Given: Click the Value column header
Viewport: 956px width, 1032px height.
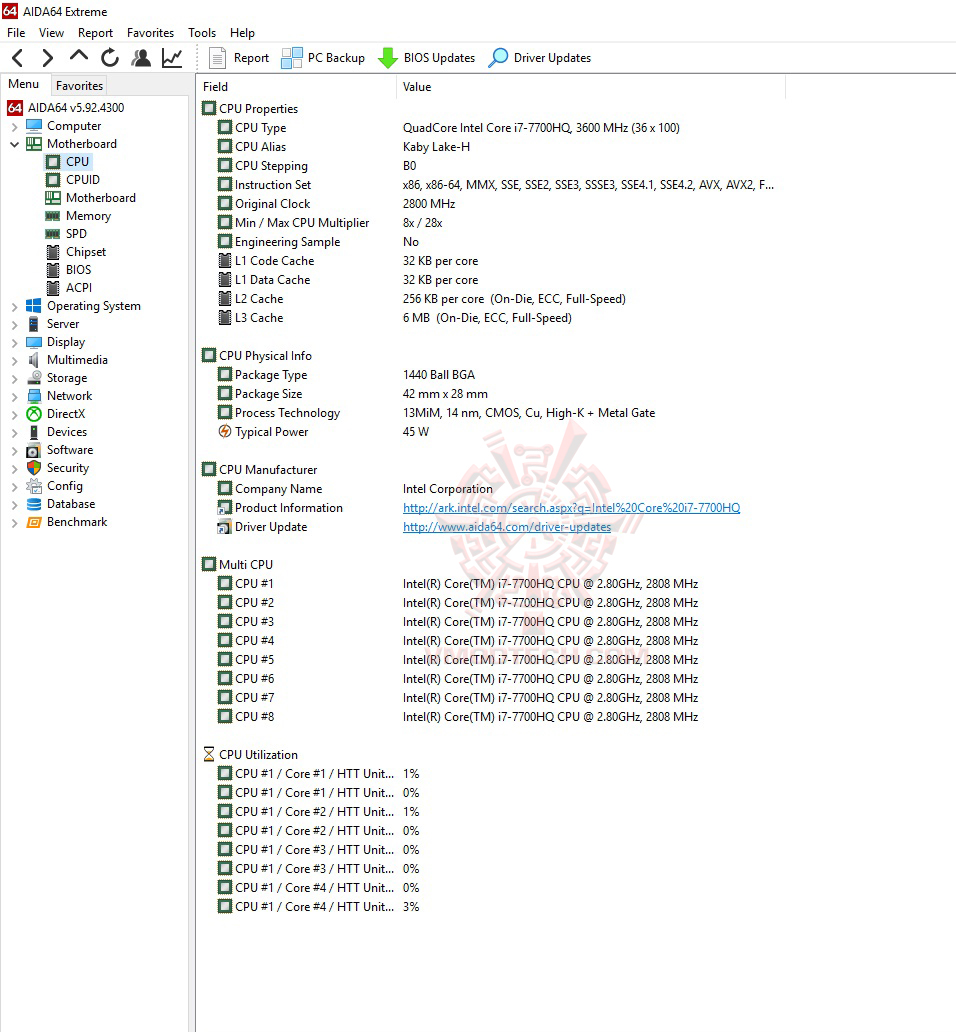Looking at the screenshot, I should click(x=591, y=87).
